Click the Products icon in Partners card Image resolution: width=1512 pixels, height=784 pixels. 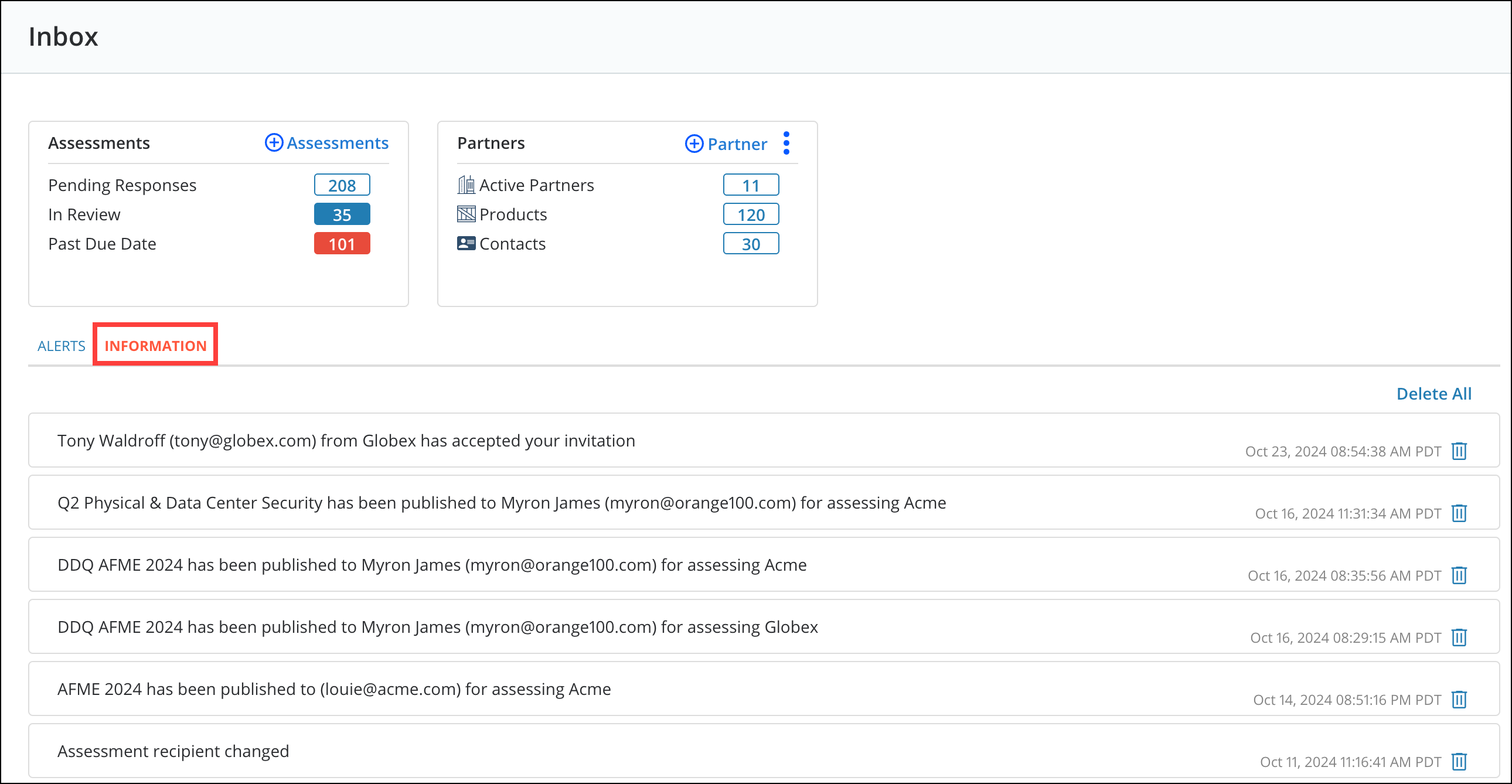coord(466,214)
